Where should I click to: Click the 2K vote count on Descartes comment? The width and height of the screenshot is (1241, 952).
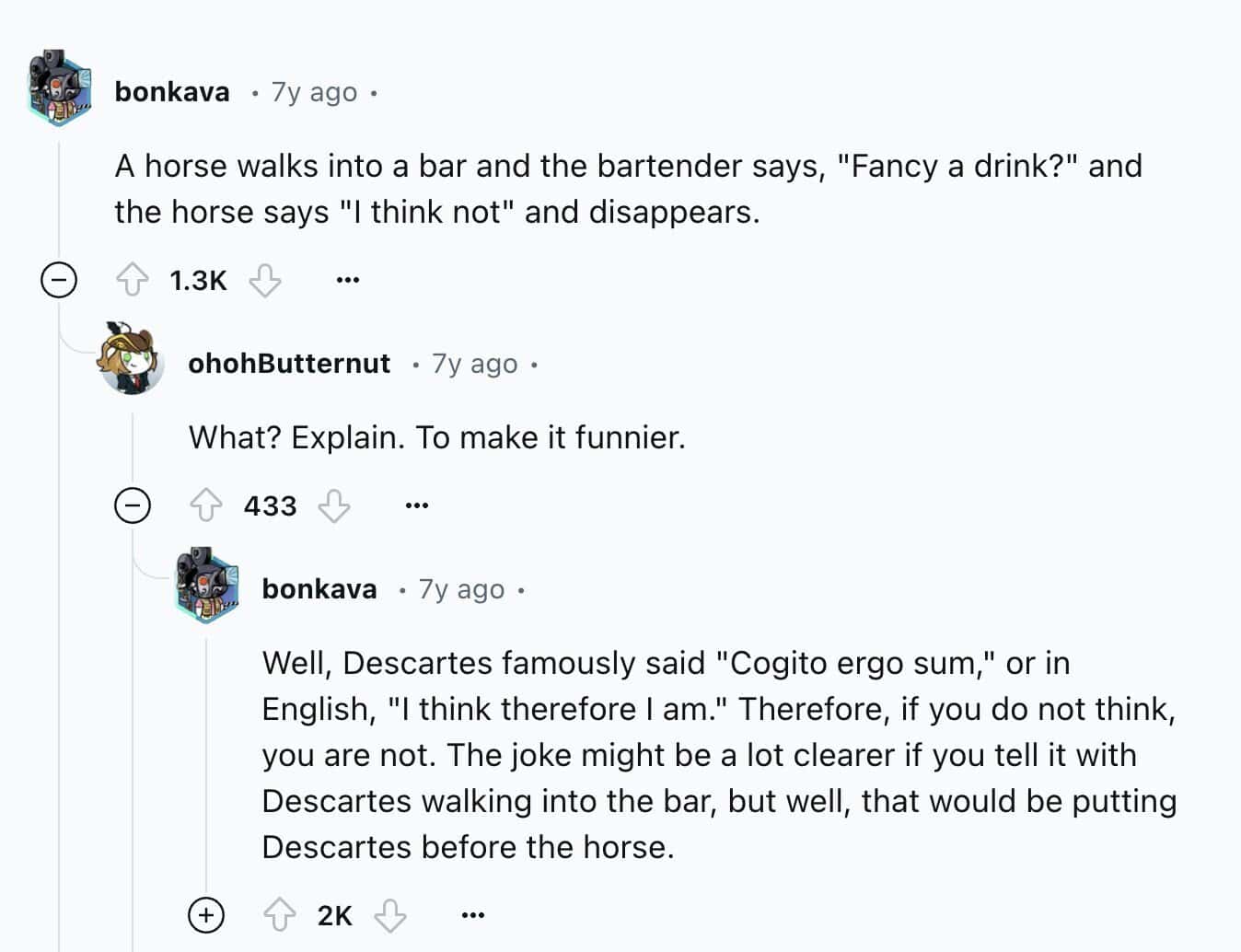(334, 914)
